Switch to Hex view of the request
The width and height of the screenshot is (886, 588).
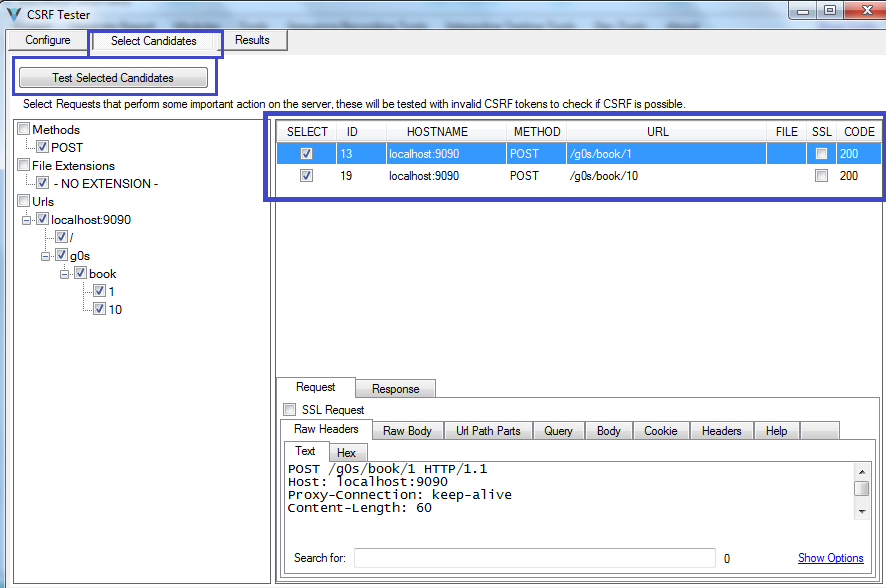point(347,452)
